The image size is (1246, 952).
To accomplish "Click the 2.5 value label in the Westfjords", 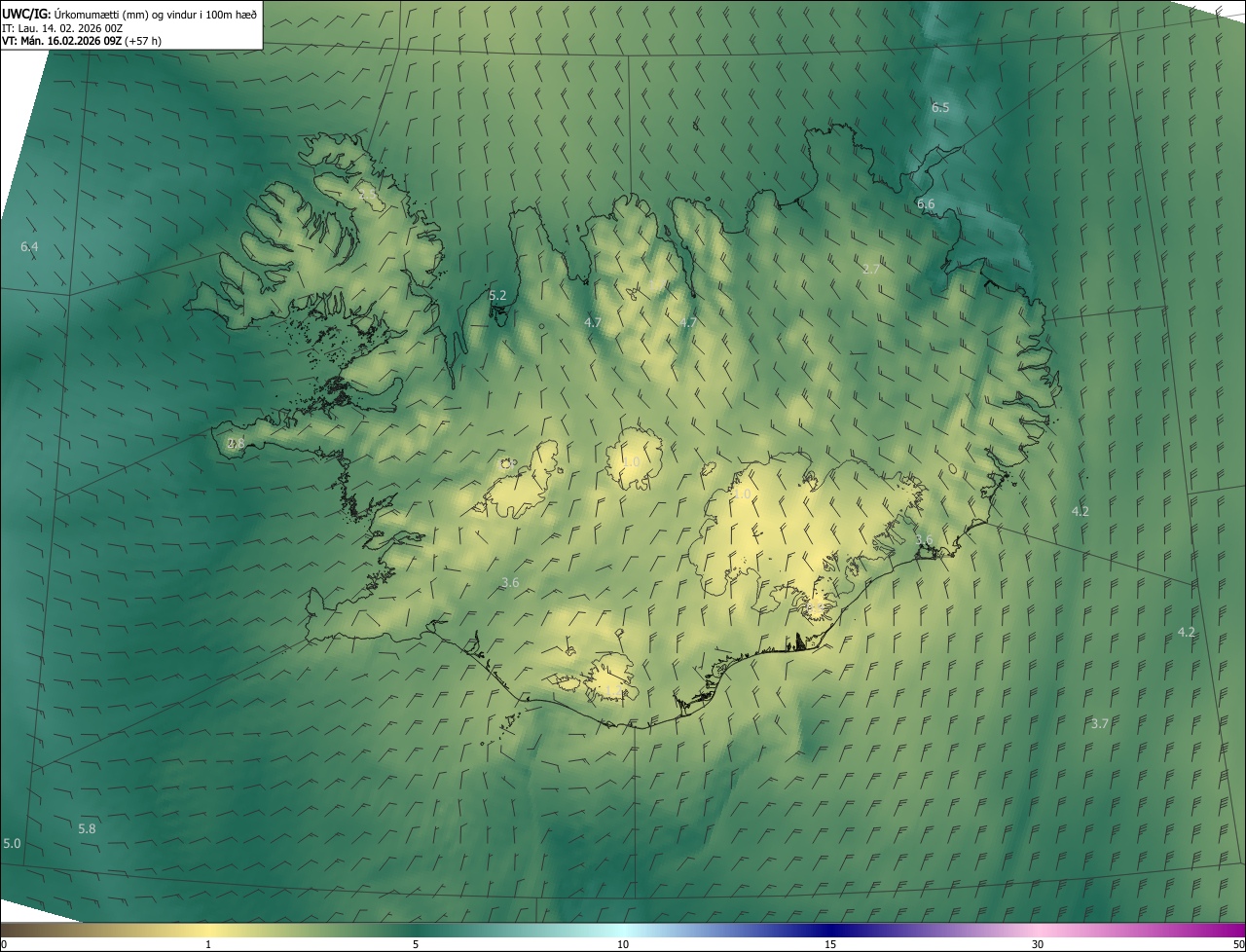I will [368, 195].
